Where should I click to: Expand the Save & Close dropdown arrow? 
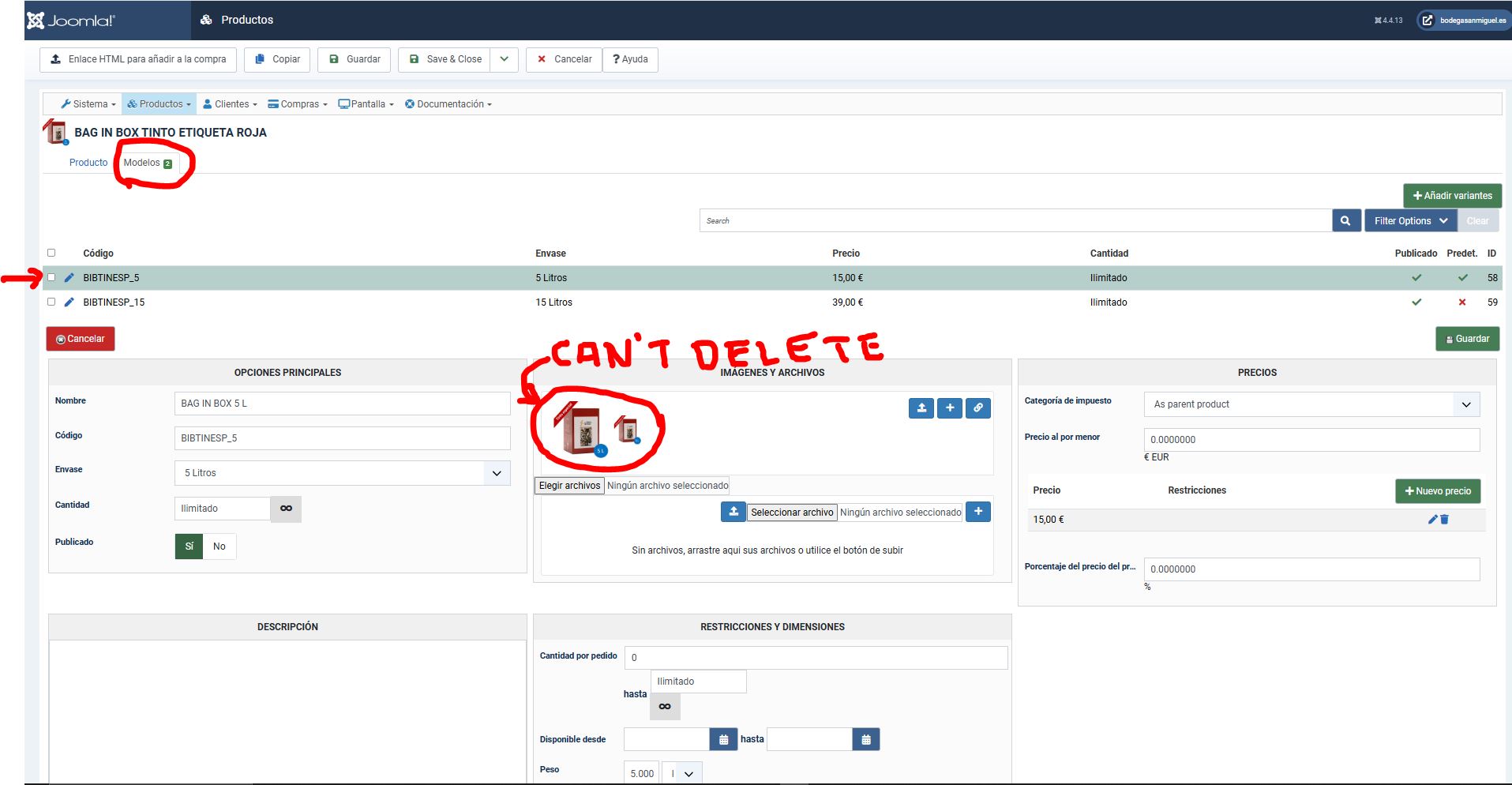(504, 59)
